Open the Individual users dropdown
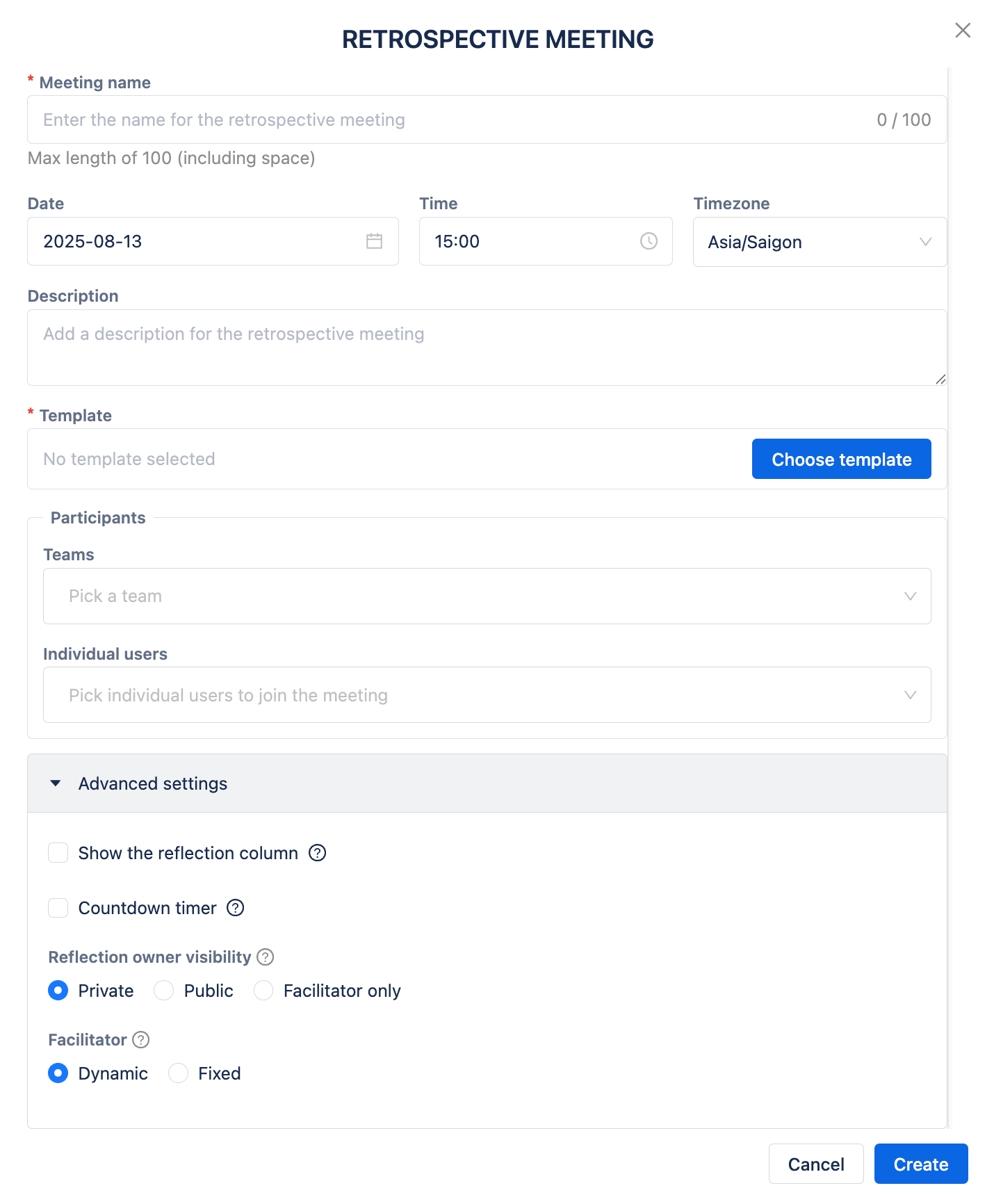Screen dimensions: 994x1204 (487, 695)
